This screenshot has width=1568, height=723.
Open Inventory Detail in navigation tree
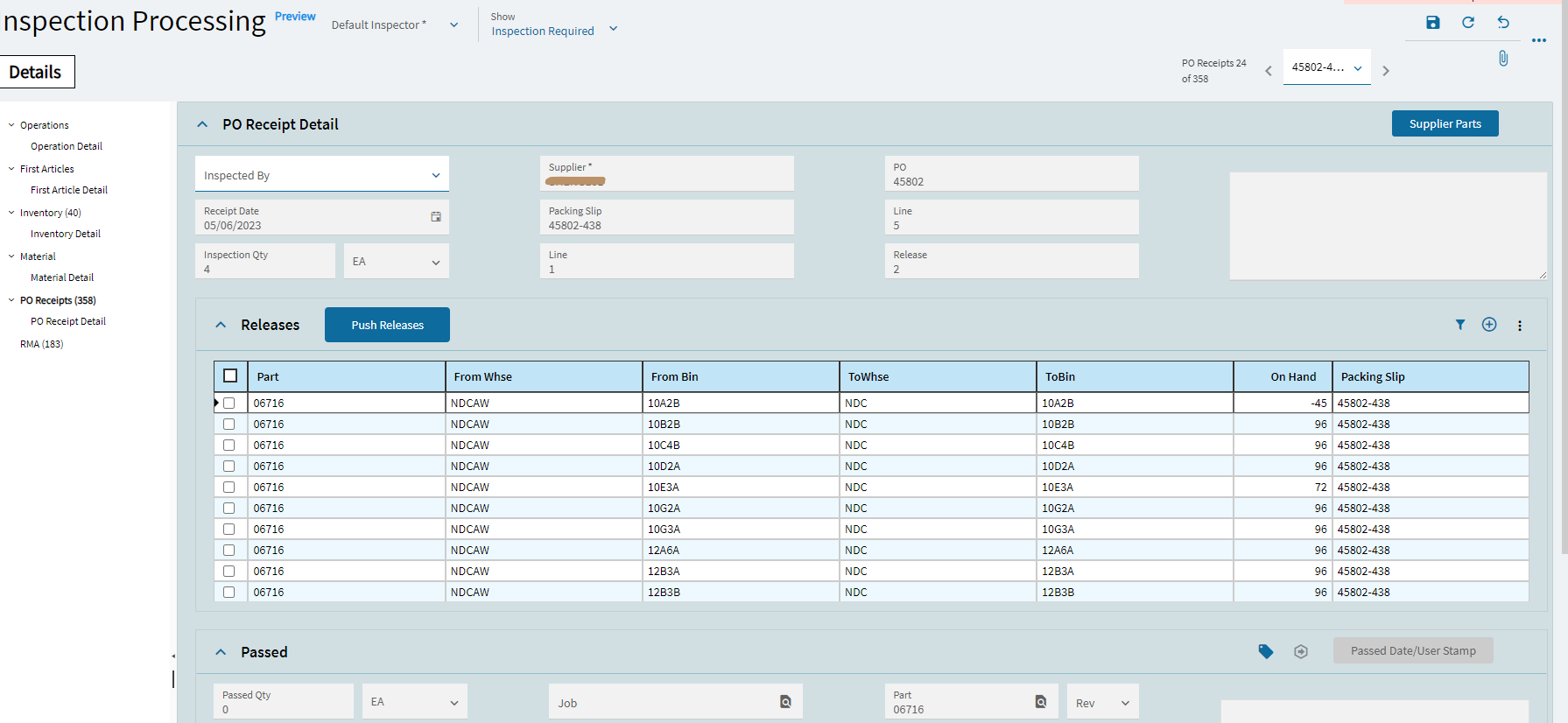click(x=66, y=234)
